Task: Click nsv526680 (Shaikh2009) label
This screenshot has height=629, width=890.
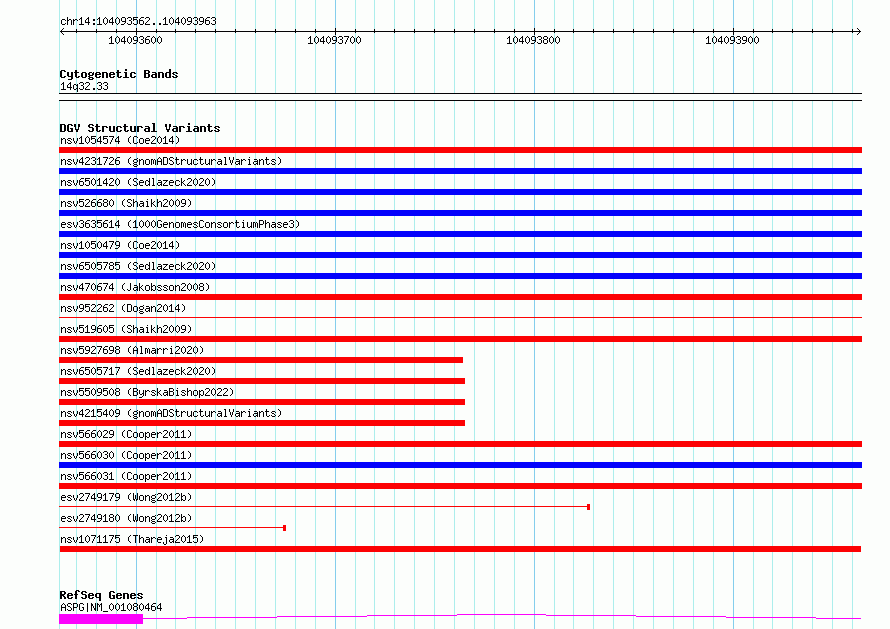Action: (126, 203)
